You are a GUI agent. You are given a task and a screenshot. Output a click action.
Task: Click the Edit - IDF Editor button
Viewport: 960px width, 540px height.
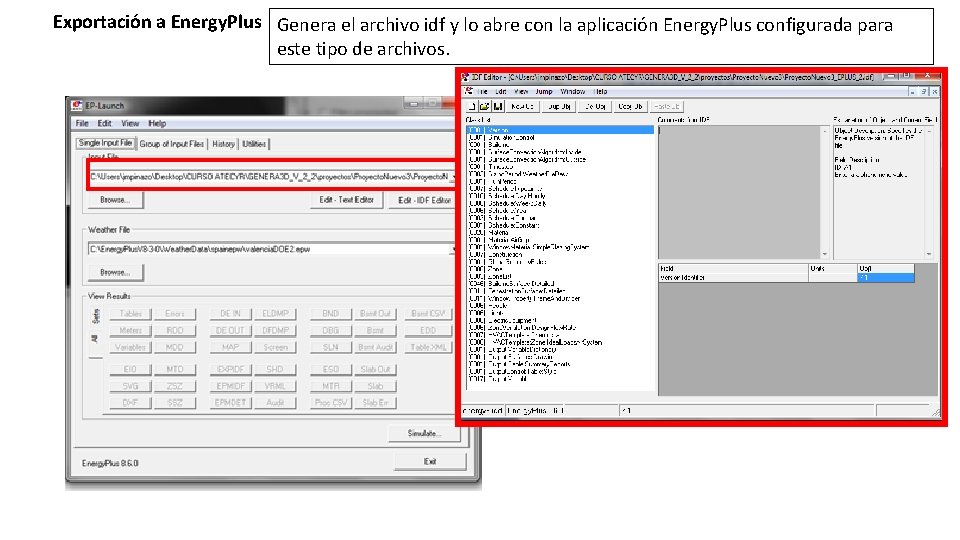pyautogui.click(x=424, y=200)
